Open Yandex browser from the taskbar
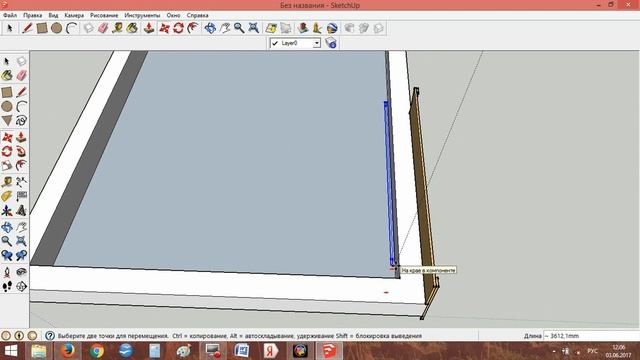640x360 pixels. pyautogui.click(x=271, y=351)
